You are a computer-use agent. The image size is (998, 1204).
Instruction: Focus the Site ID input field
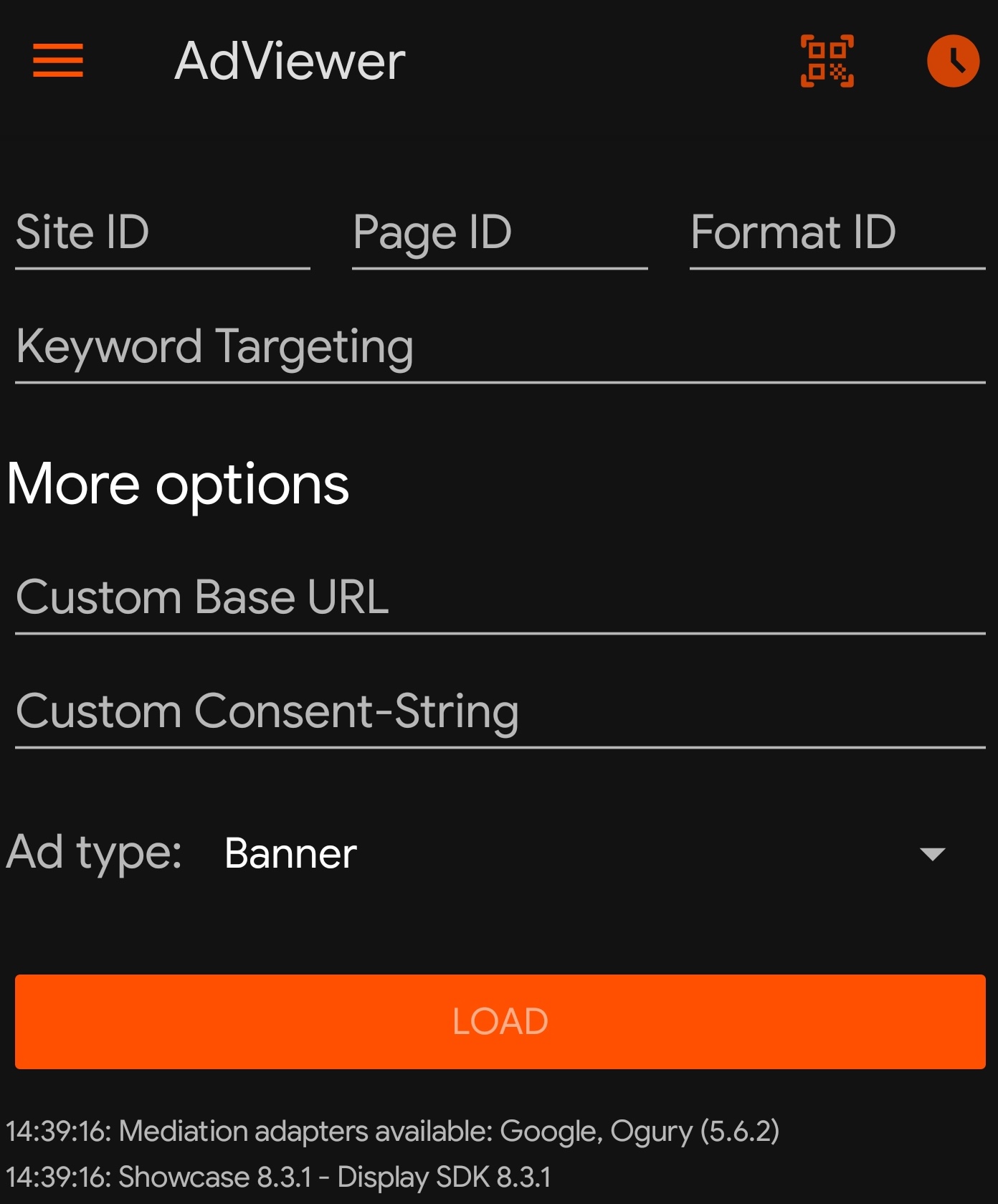click(x=162, y=234)
